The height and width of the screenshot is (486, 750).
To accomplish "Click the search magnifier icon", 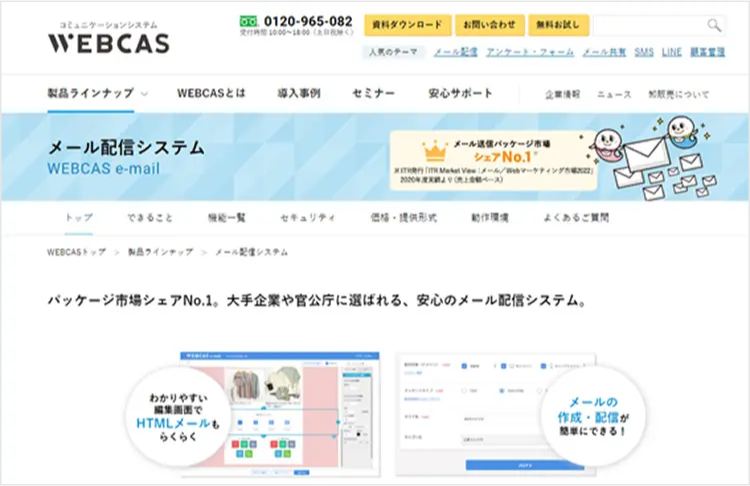I will pyautogui.click(x=714, y=25).
